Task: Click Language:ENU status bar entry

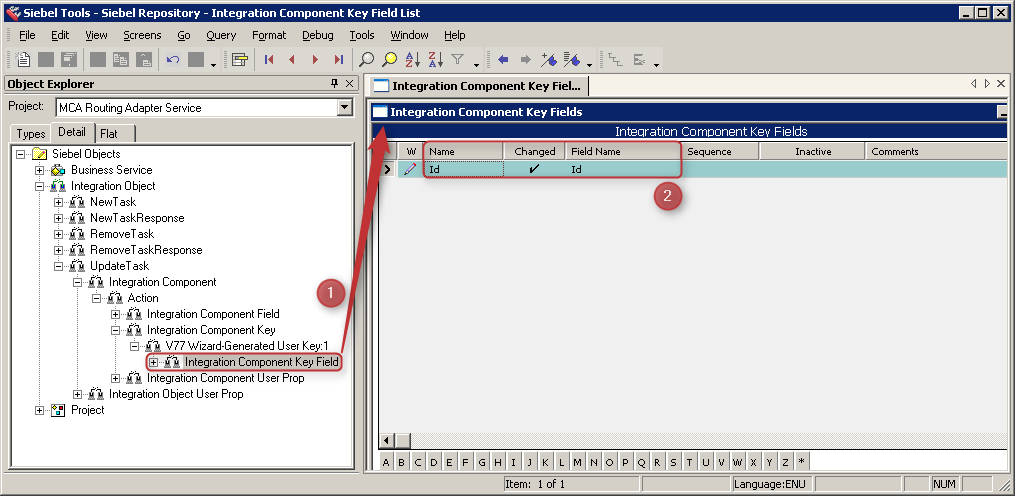Action: pos(773,484)
